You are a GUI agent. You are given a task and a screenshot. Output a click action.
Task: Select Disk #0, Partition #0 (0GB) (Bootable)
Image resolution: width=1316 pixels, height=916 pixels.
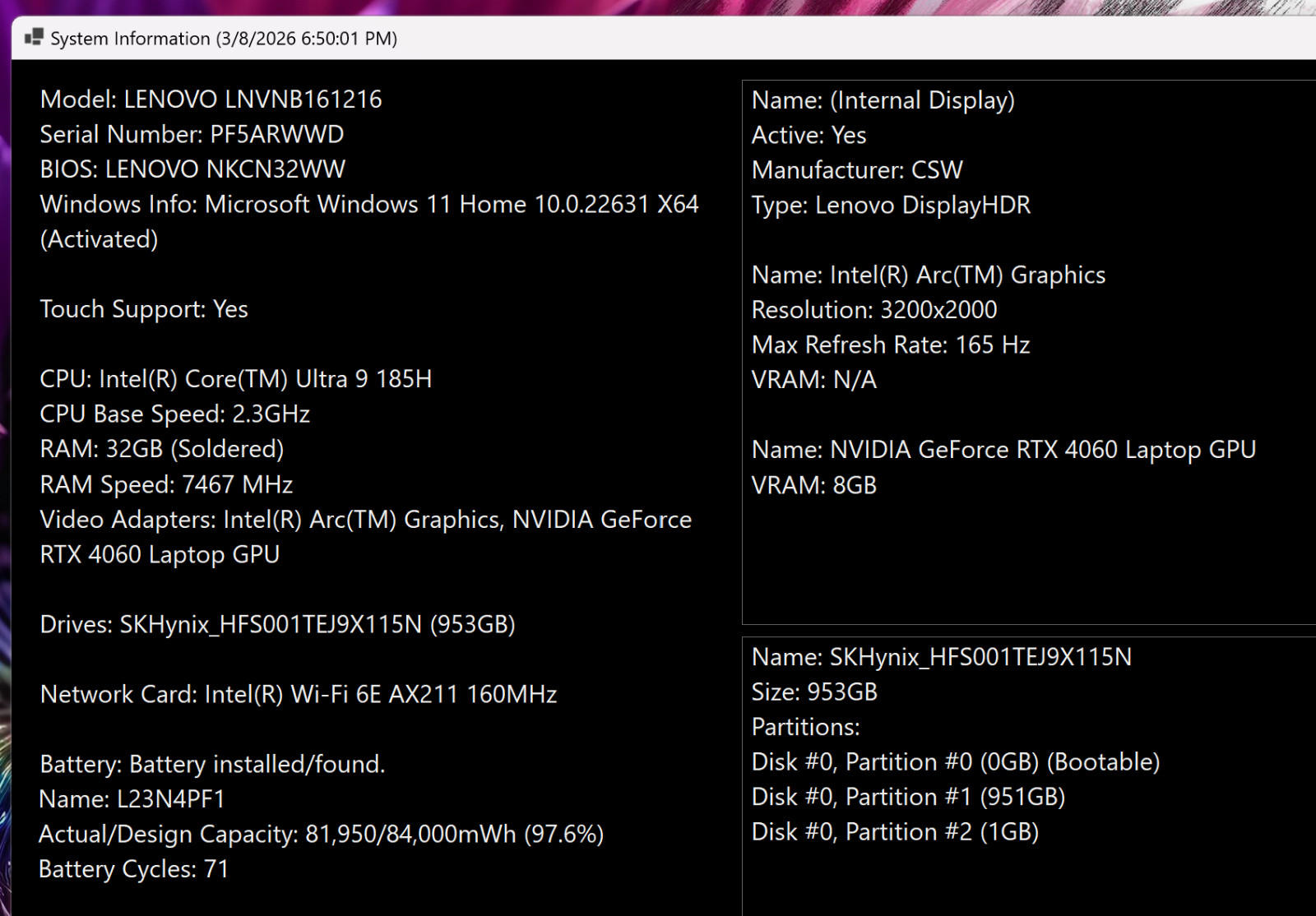click(956, 762)
